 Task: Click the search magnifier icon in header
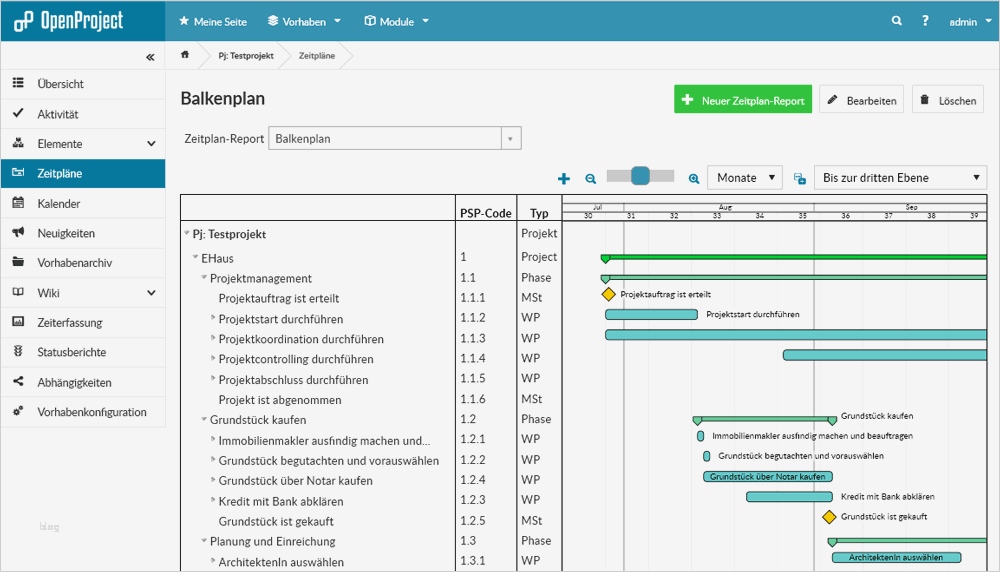click(897, 21)
